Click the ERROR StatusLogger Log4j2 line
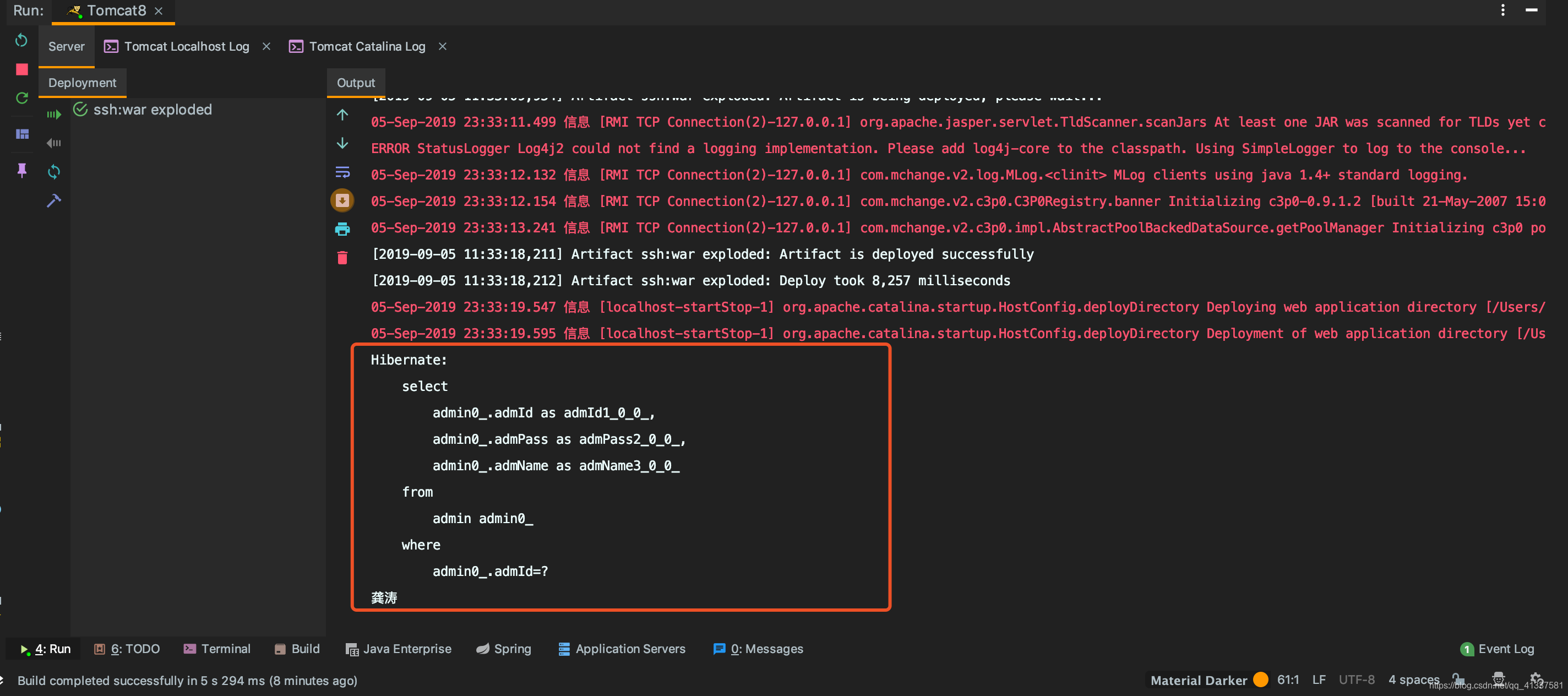The height and width of the screenshot is (696, 1568). coord(949,149)
